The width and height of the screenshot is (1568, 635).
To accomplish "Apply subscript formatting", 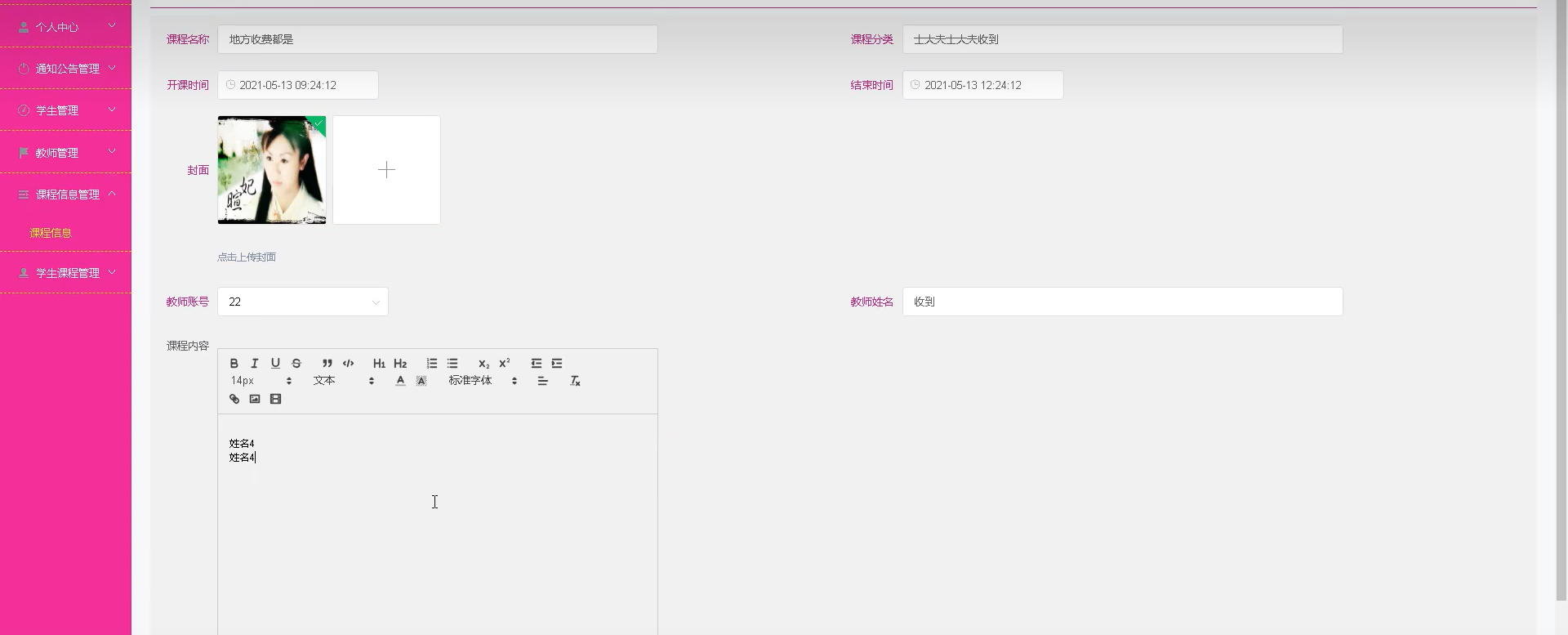I will (x=483, y=363).
